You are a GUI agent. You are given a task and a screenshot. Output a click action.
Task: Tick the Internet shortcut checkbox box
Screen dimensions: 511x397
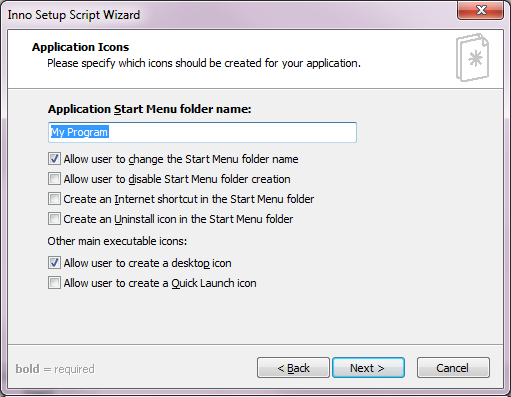coord(54,199)
